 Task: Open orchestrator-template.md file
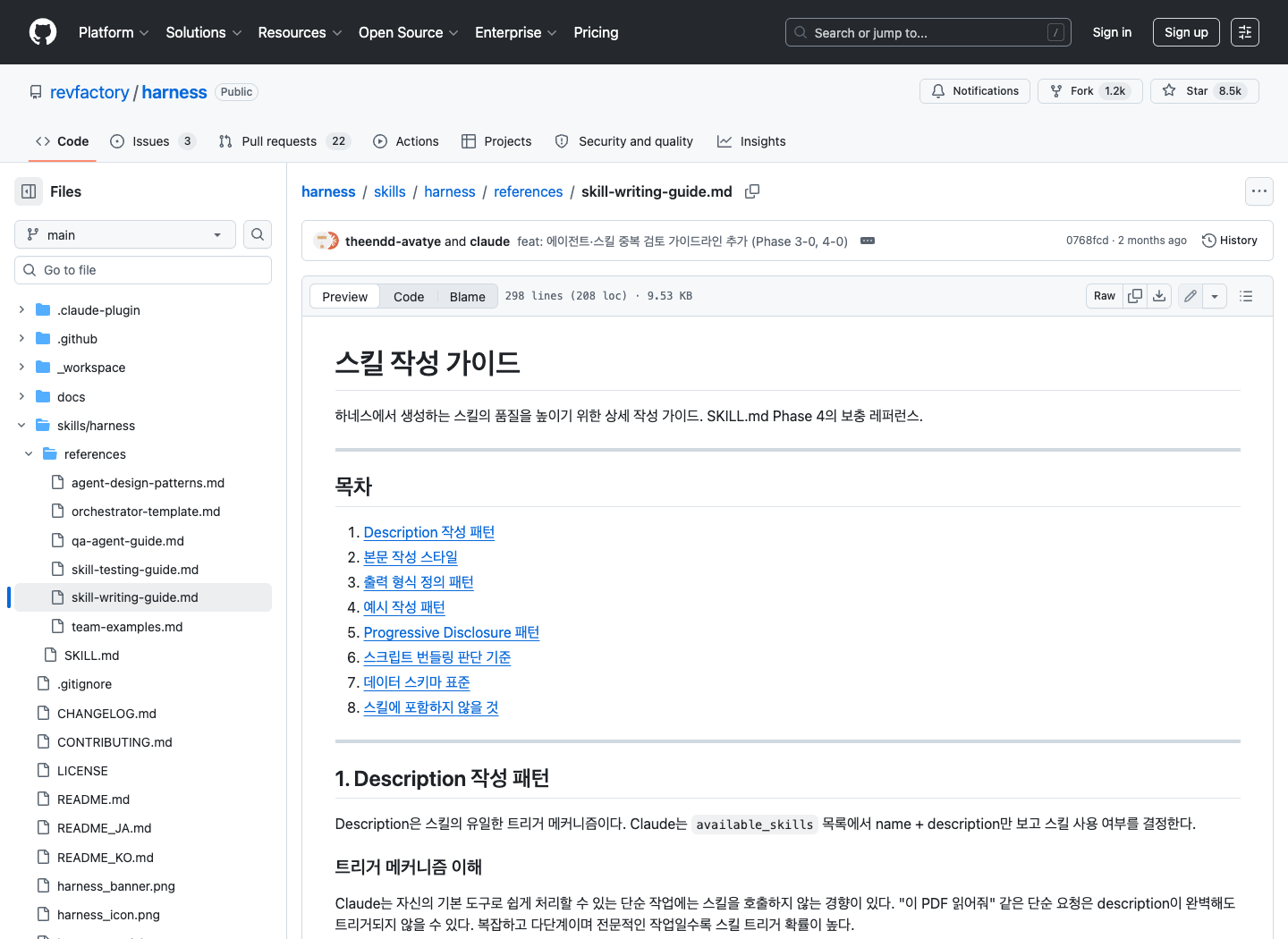pyautogui.click(x=146, y=512)
